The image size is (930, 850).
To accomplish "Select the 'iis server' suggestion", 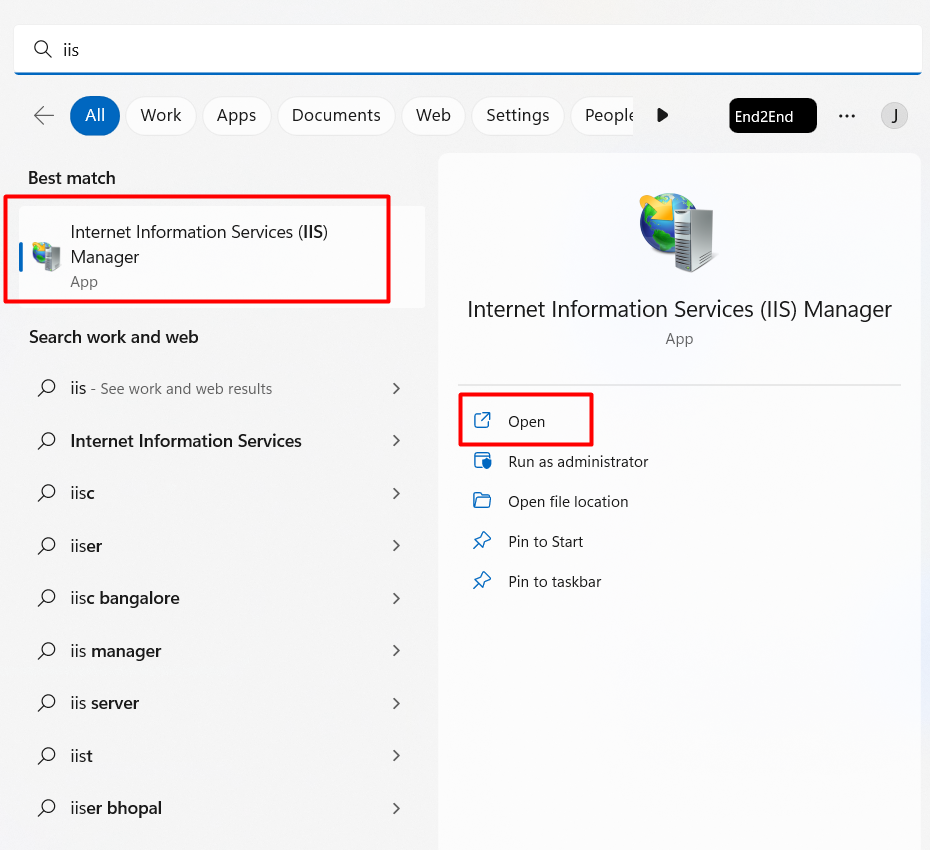I will 222,703.
